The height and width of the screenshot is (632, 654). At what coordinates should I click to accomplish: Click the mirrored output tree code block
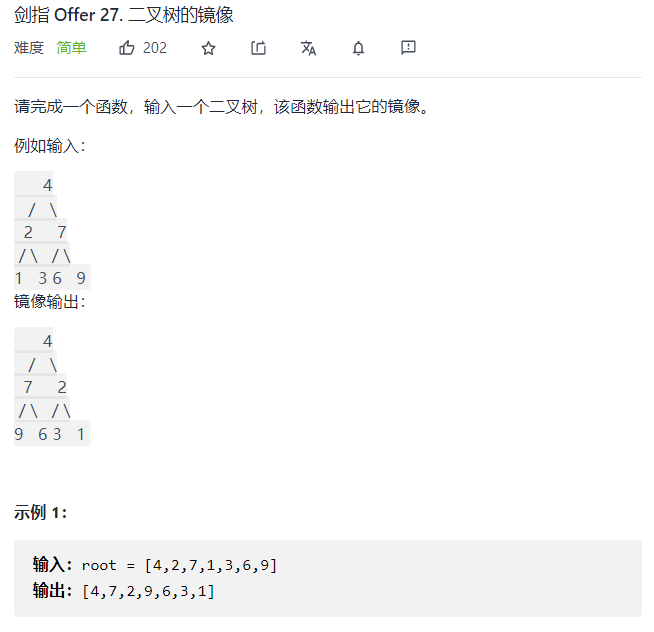click(52, 387)
